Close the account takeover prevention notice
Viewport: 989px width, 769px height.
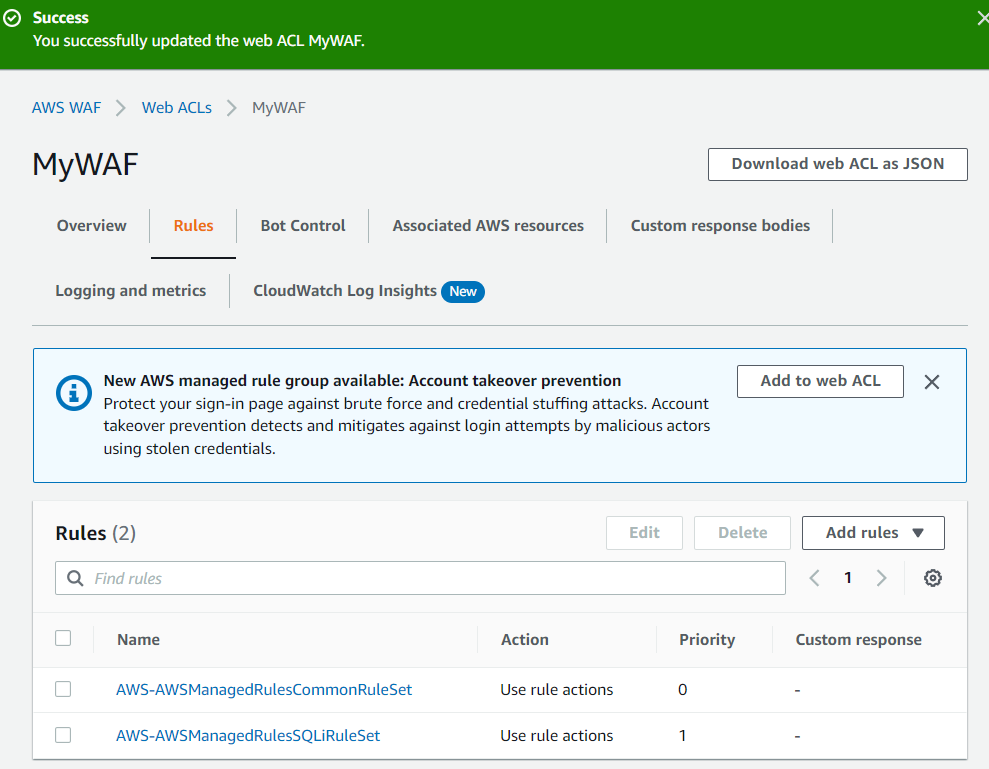pos(932,382)
